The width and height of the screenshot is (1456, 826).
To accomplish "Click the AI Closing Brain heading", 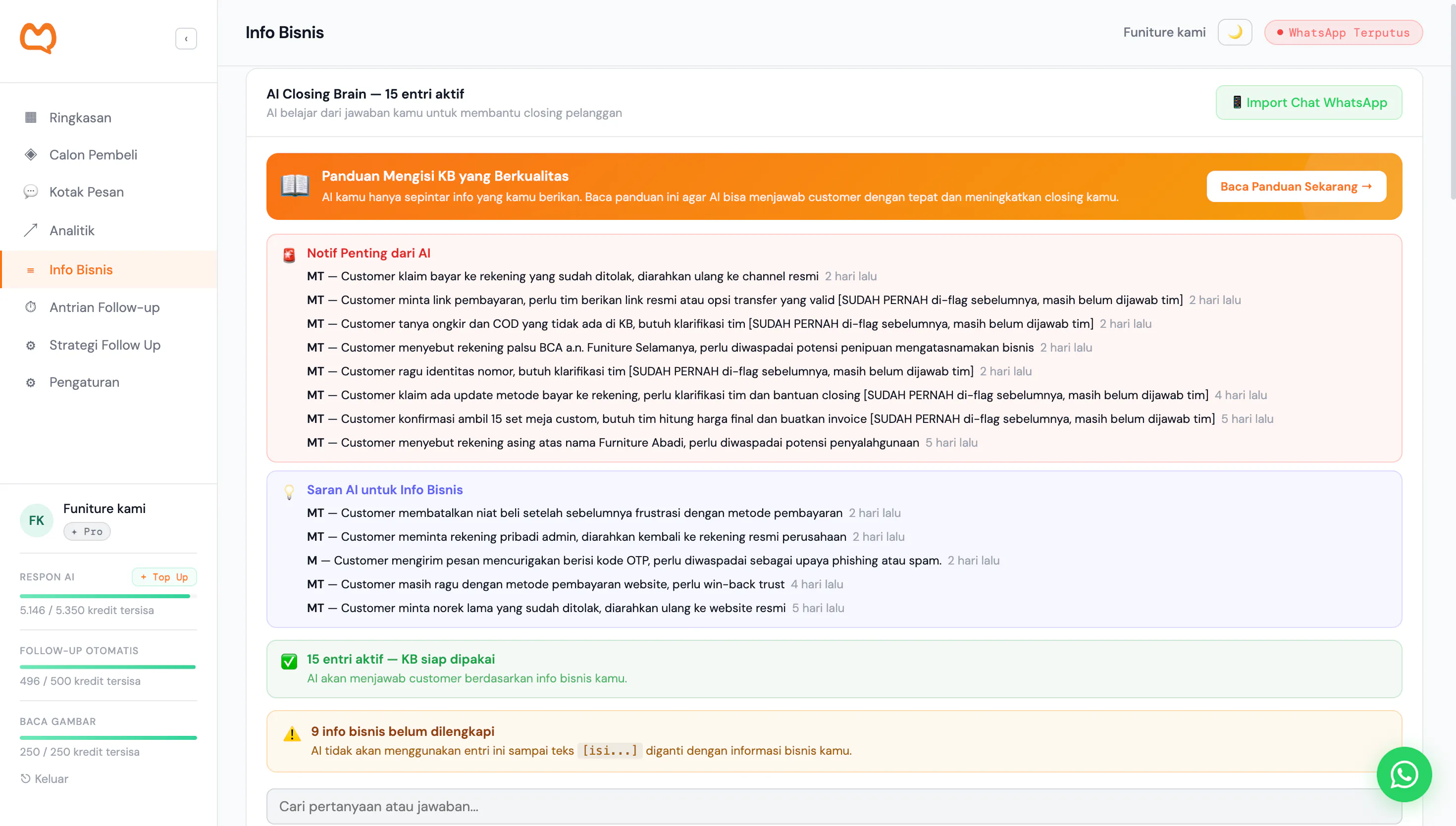I will point(365,94).
